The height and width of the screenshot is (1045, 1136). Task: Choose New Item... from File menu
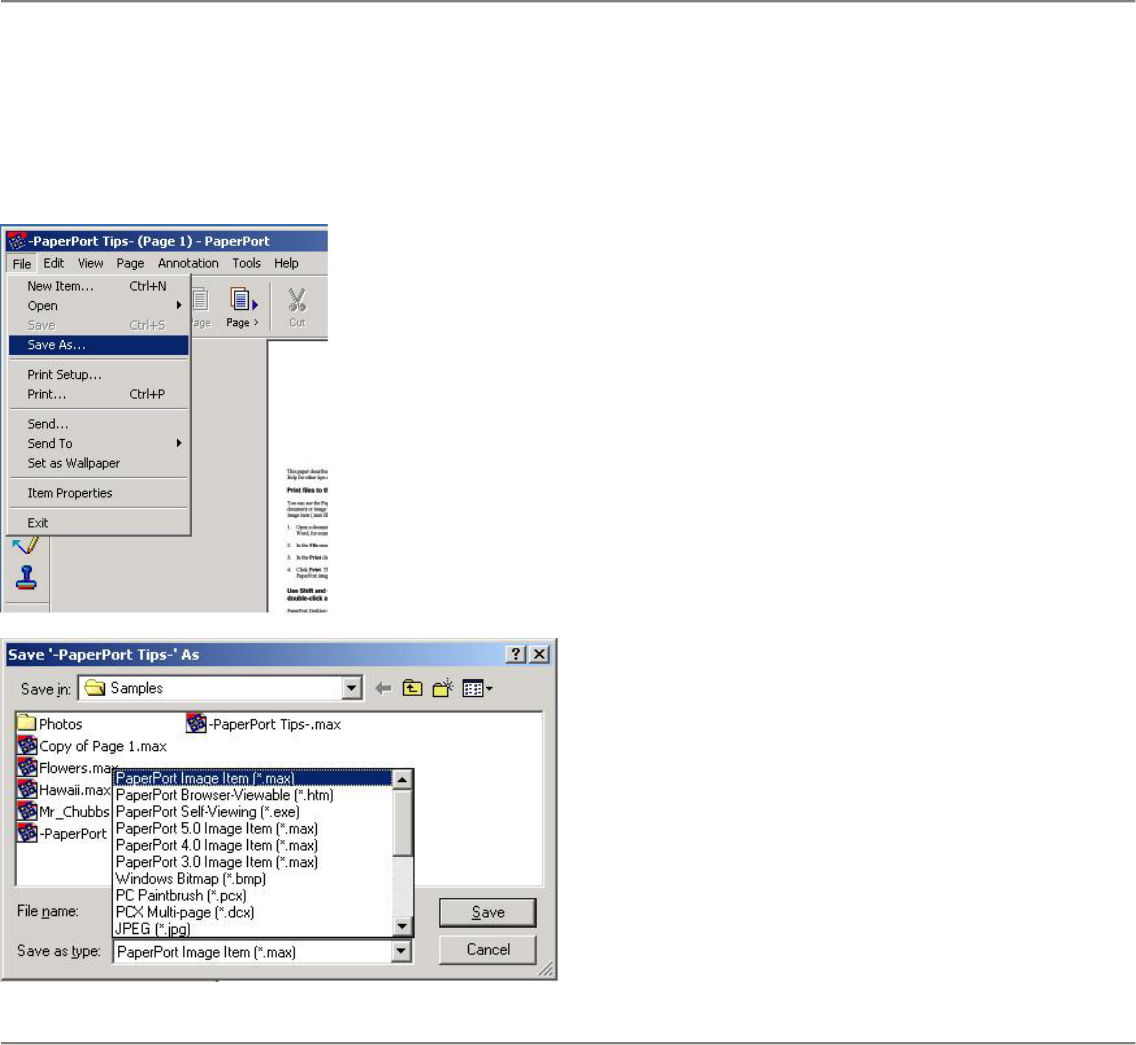(x=99, y=286)
